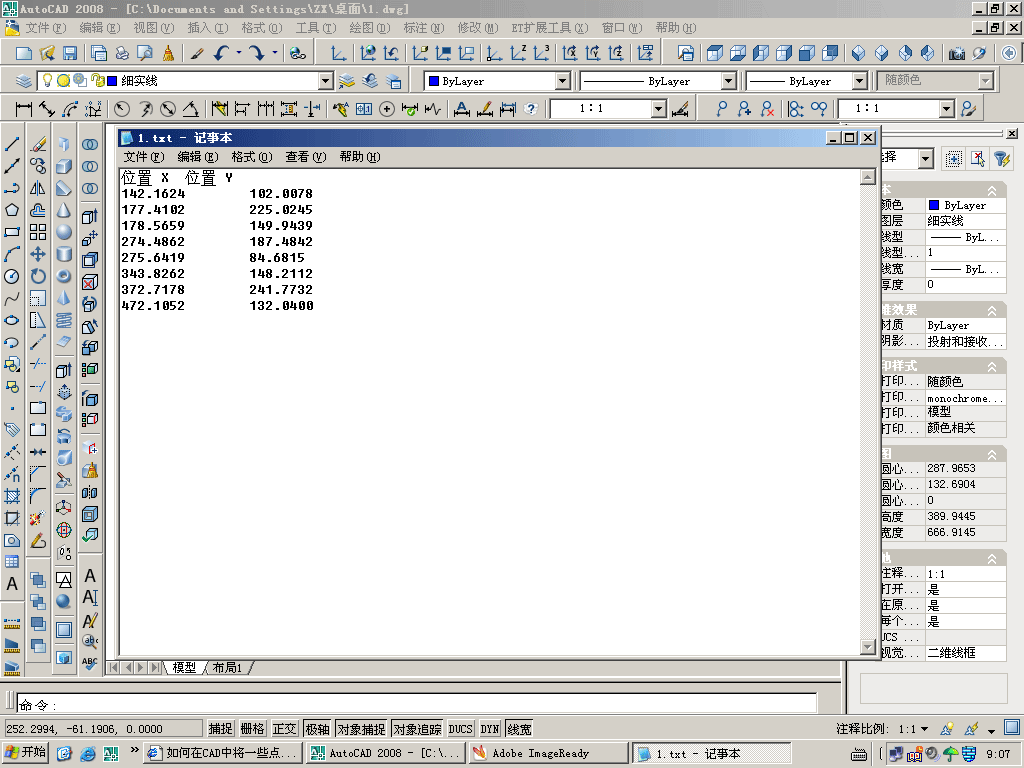Click the Redo arrow icon
Screen dimensions: 1024x768
pyautogui.click(x=257, y=54)
